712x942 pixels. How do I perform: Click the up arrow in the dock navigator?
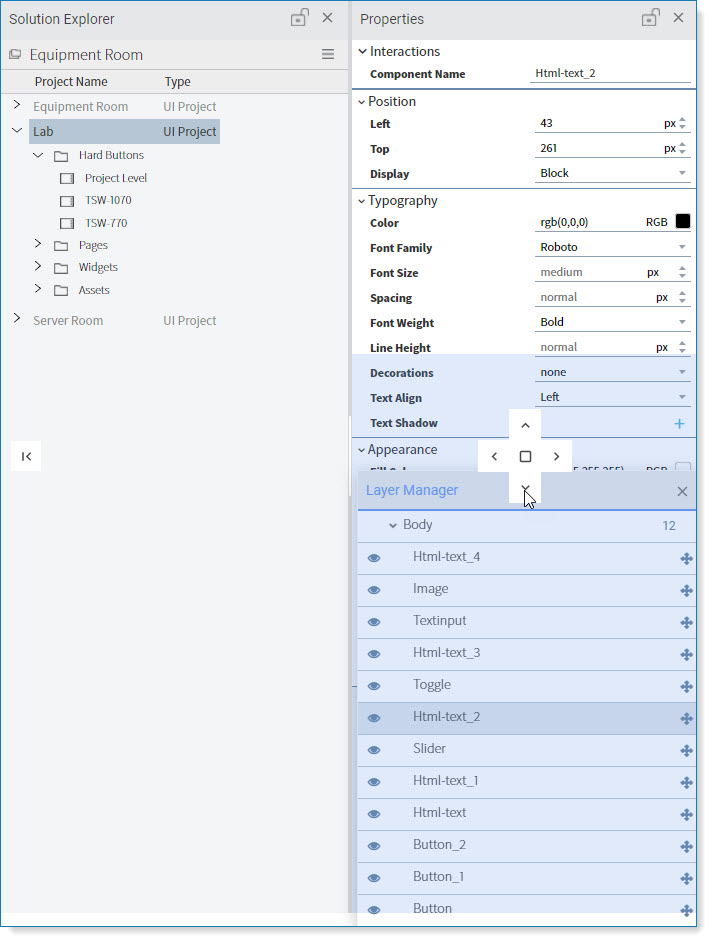[x=525, y=425]
